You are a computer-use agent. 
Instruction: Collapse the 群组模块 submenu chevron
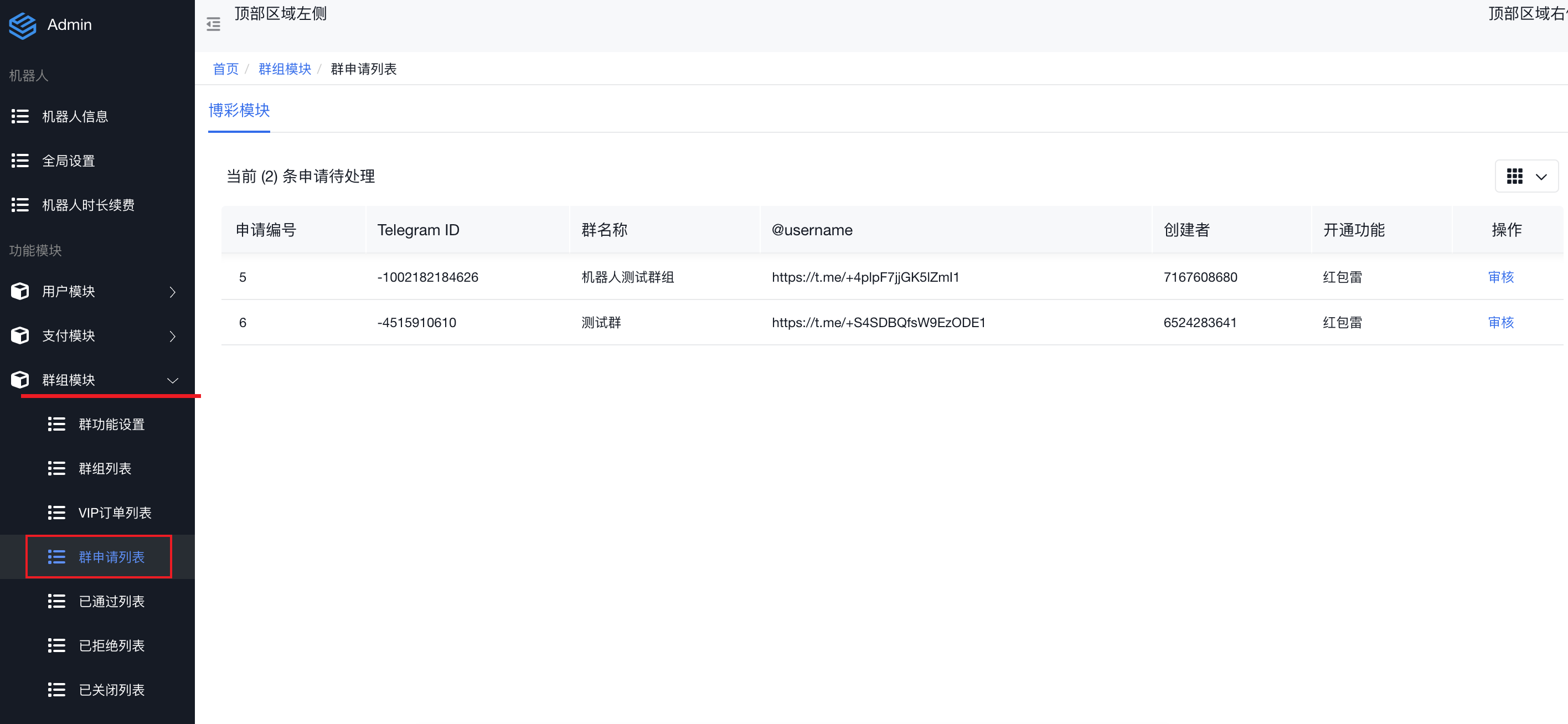coord(173,380)
